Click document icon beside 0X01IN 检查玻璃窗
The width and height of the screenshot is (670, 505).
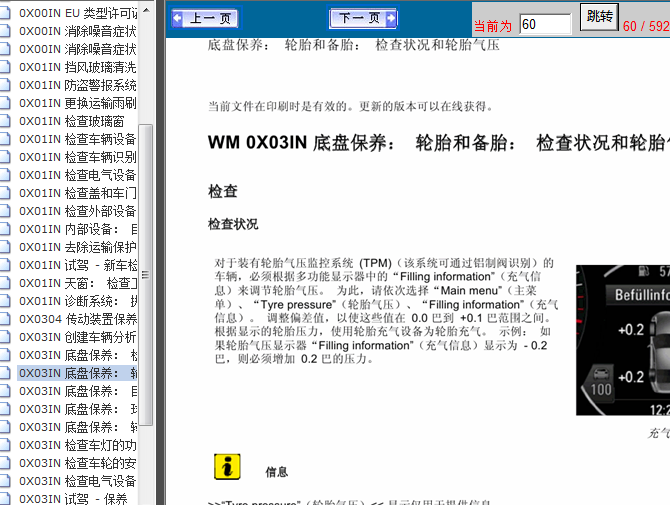(5, 121)
